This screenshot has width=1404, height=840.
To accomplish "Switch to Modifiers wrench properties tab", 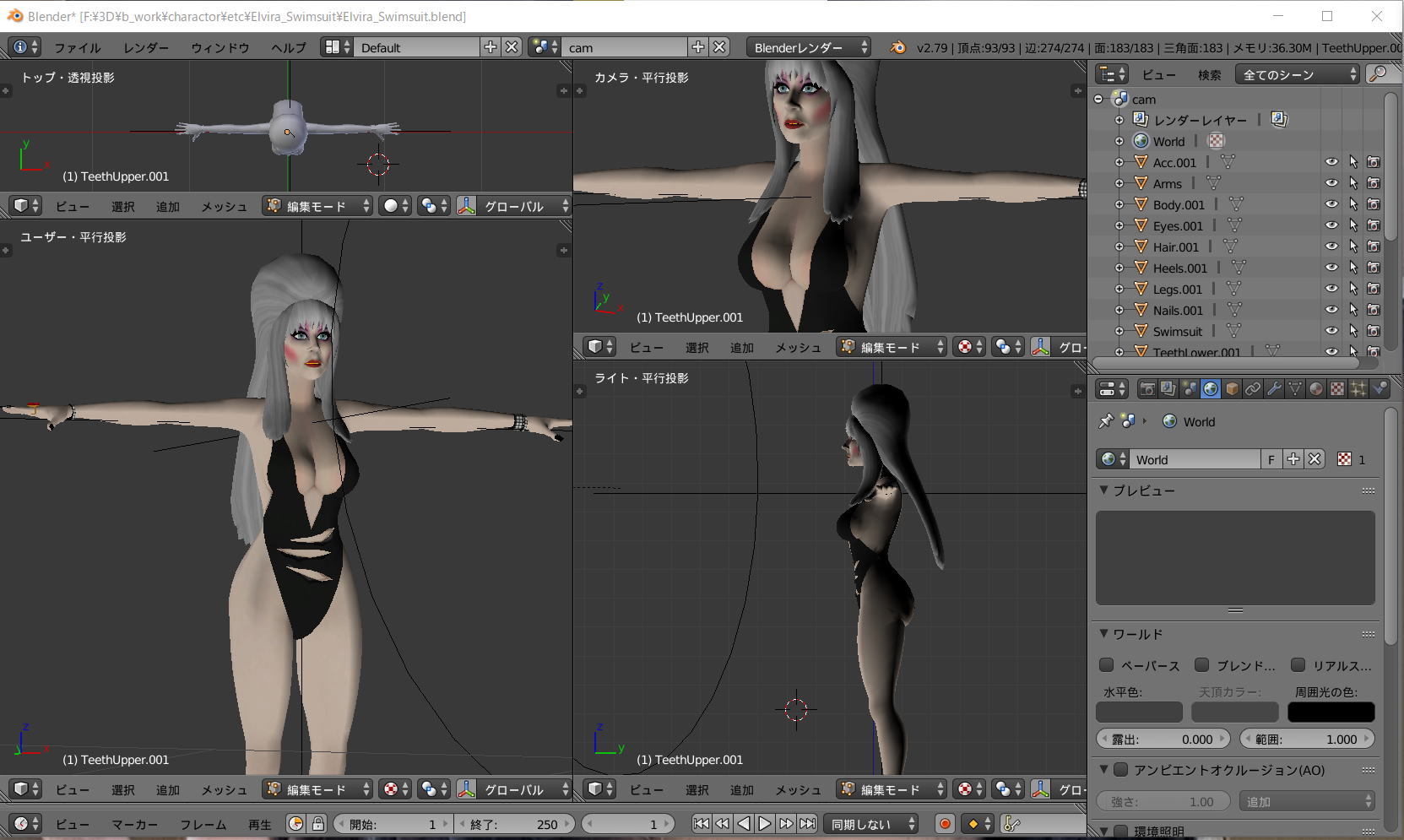I will pyautogui.click(x=1274, y=389).
